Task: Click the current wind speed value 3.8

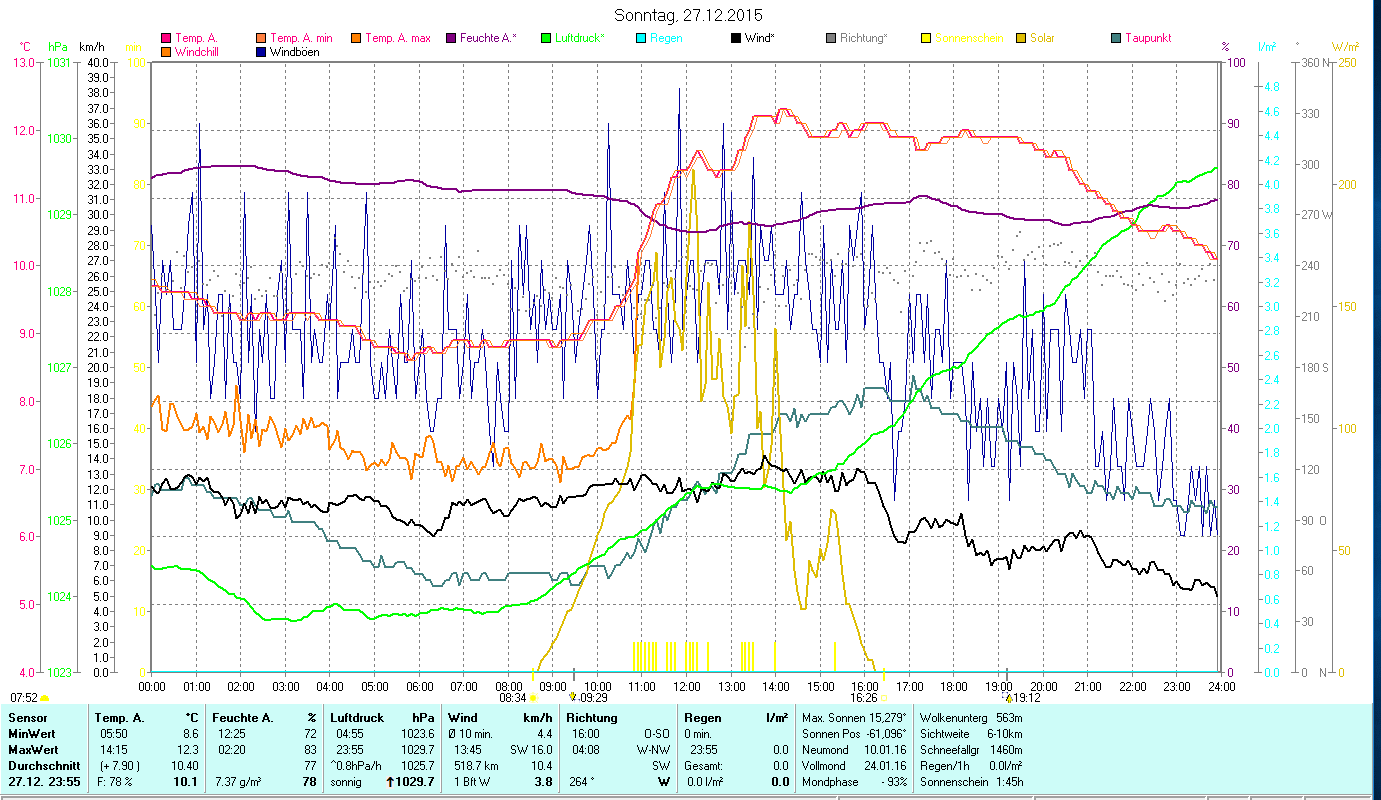Action: 543,782
